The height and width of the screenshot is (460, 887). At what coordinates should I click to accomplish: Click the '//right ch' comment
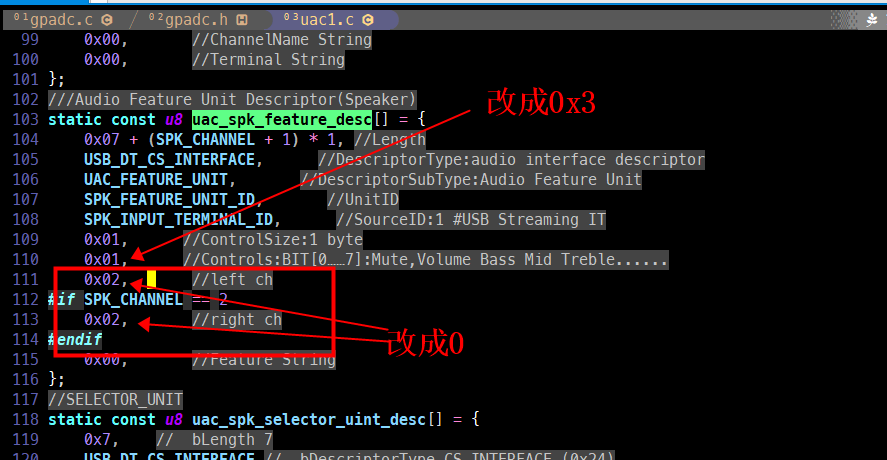point(237,320)
